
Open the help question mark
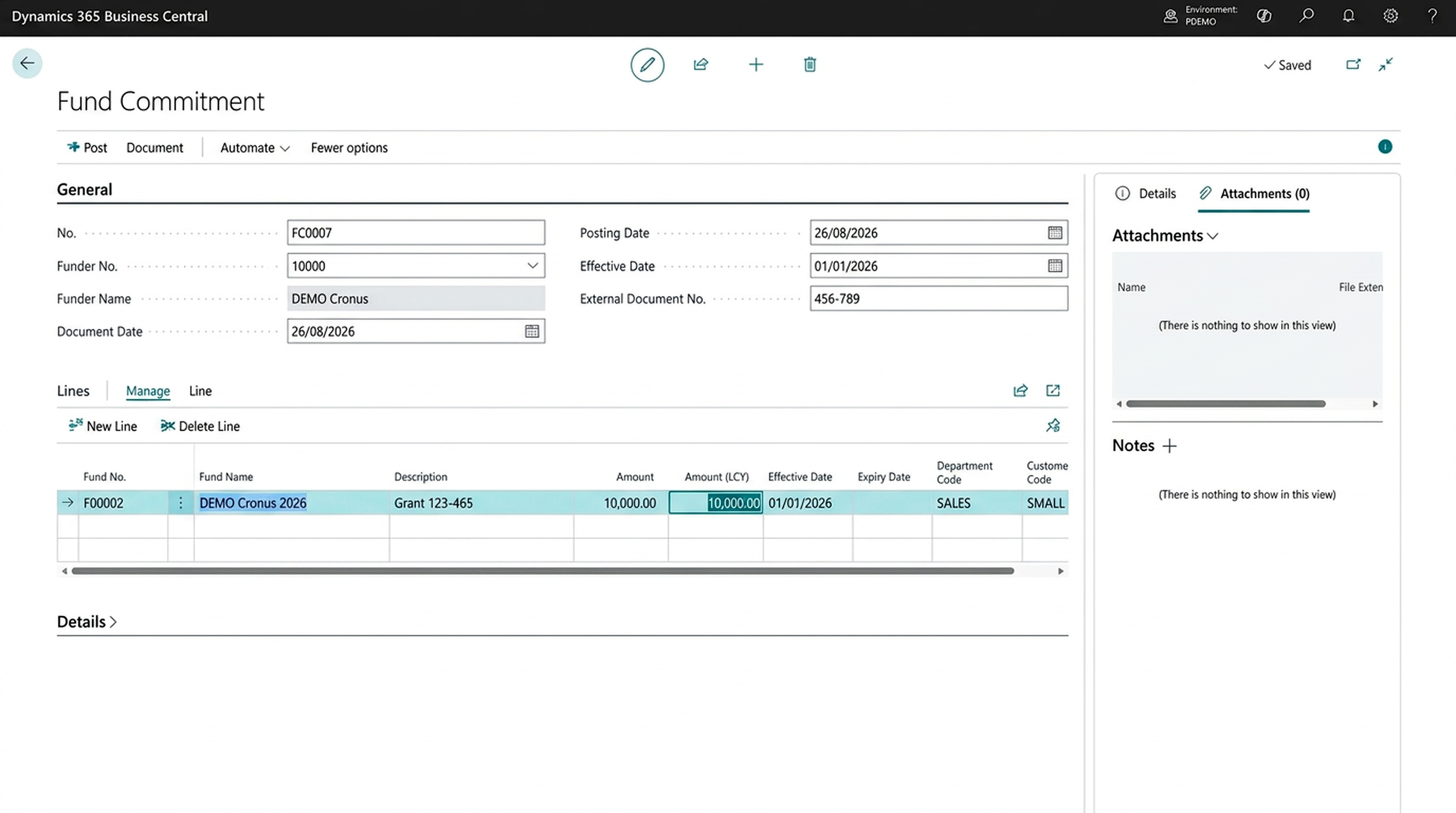point(1432,16)
